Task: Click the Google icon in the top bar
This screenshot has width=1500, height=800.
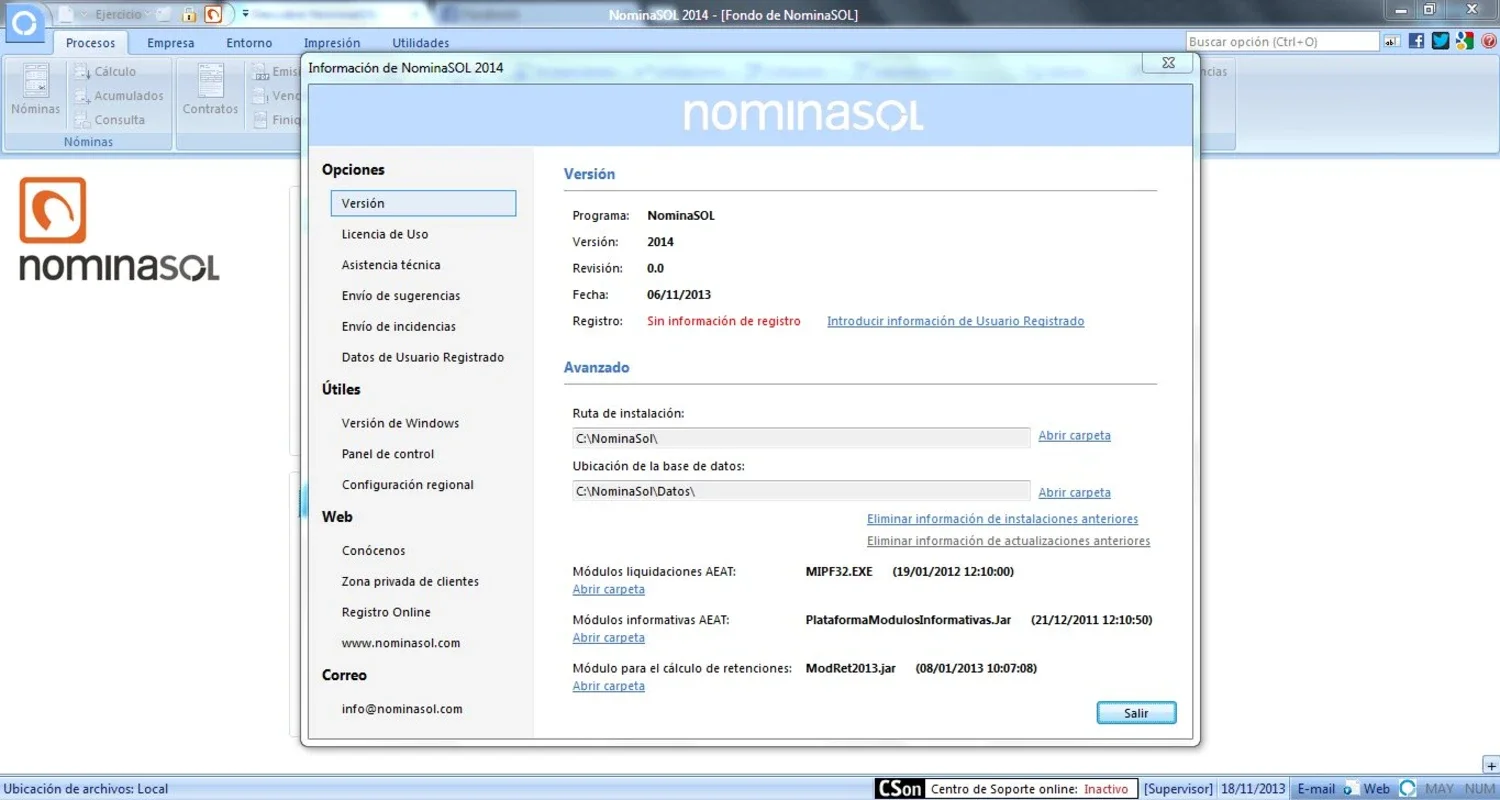Action: pyautogui.click(x=1465, y=41)
